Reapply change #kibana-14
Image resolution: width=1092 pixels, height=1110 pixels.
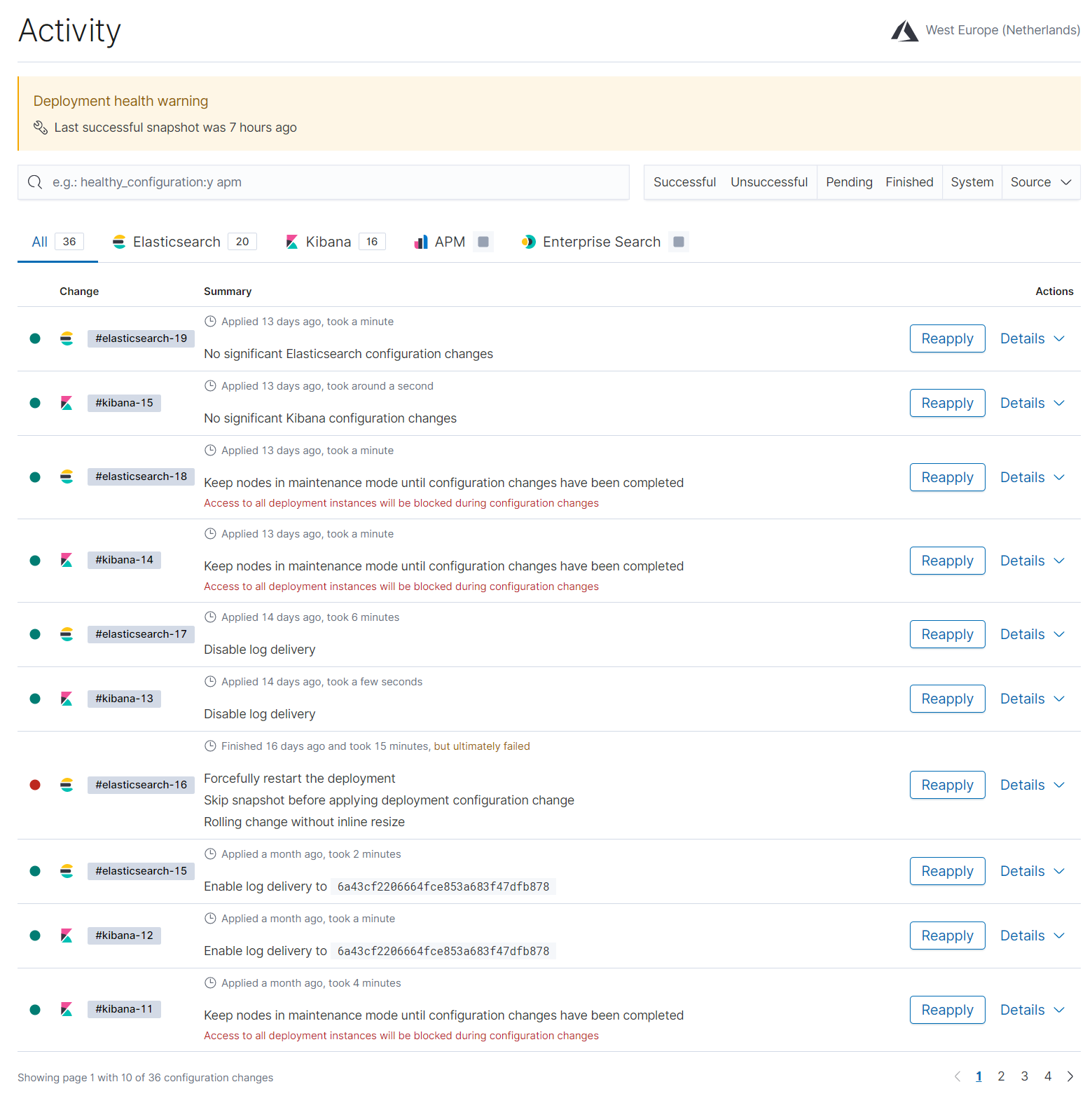click(x=947, y=561)
